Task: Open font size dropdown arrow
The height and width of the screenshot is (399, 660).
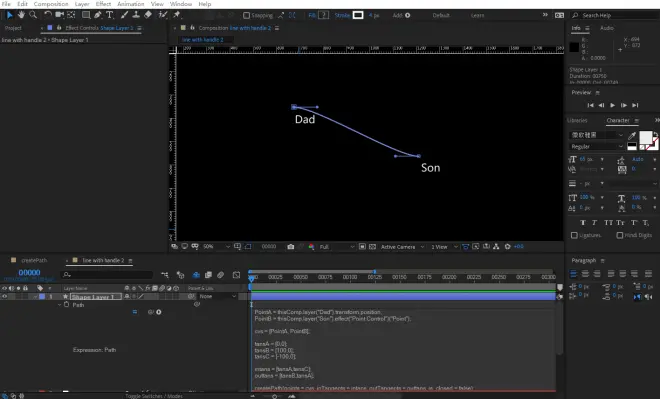Action: click(x=602, y=159)
